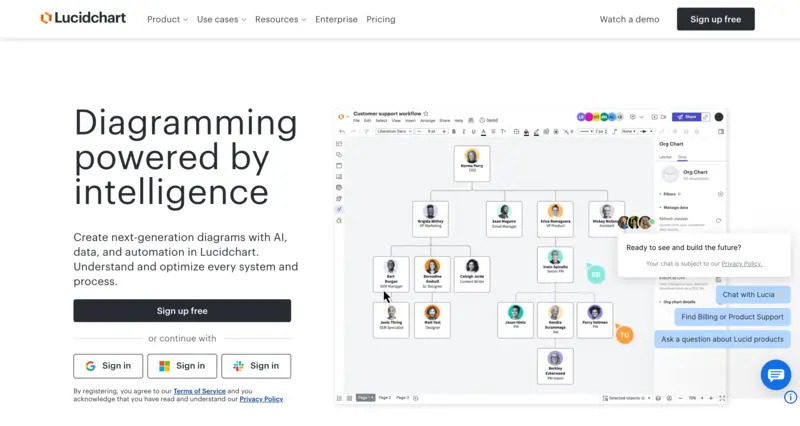The height and width of the screenshot is (426, 800).
Task: Click the blue chat bubble icon
Action: click(x=776, y=375)
